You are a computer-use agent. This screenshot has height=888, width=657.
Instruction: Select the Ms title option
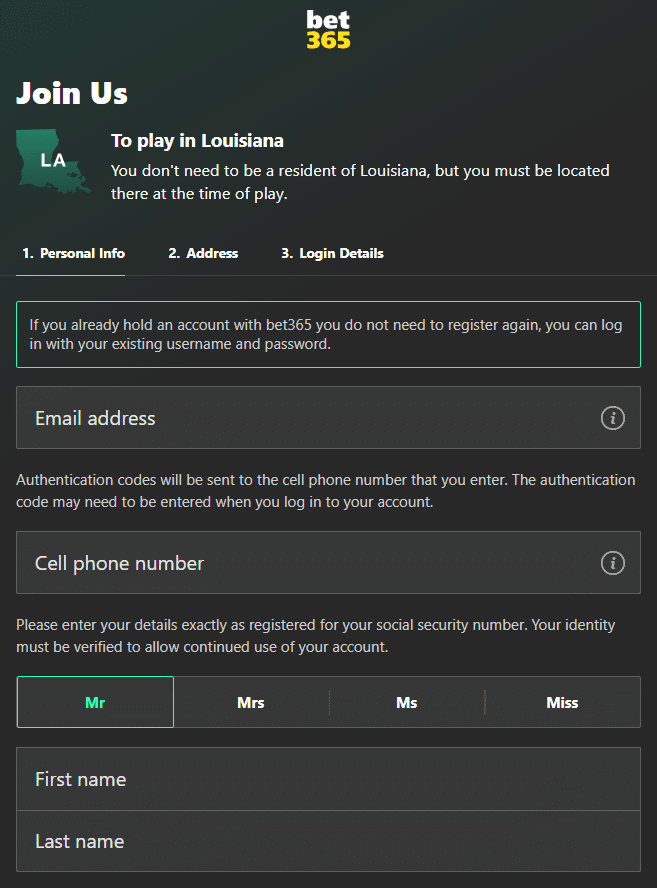pyautogui.click(x=406, y=702)
